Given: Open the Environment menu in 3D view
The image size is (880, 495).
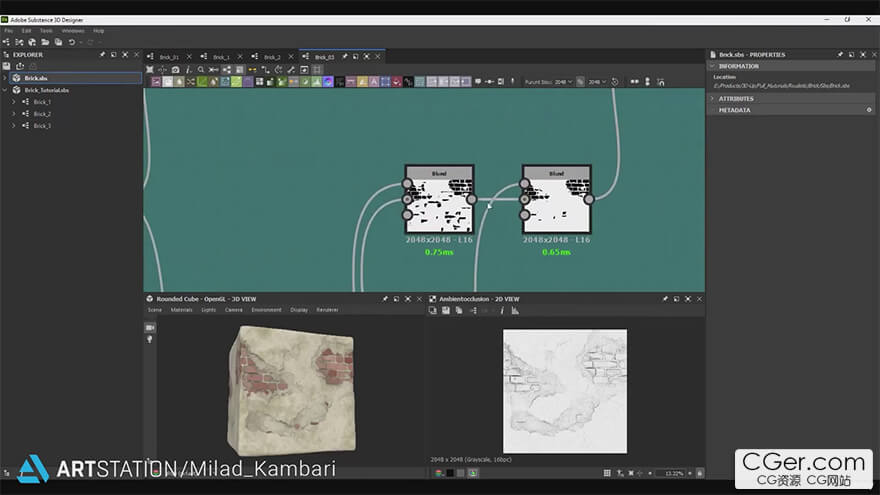Looking at the screenshot, I should coord(267,310).
